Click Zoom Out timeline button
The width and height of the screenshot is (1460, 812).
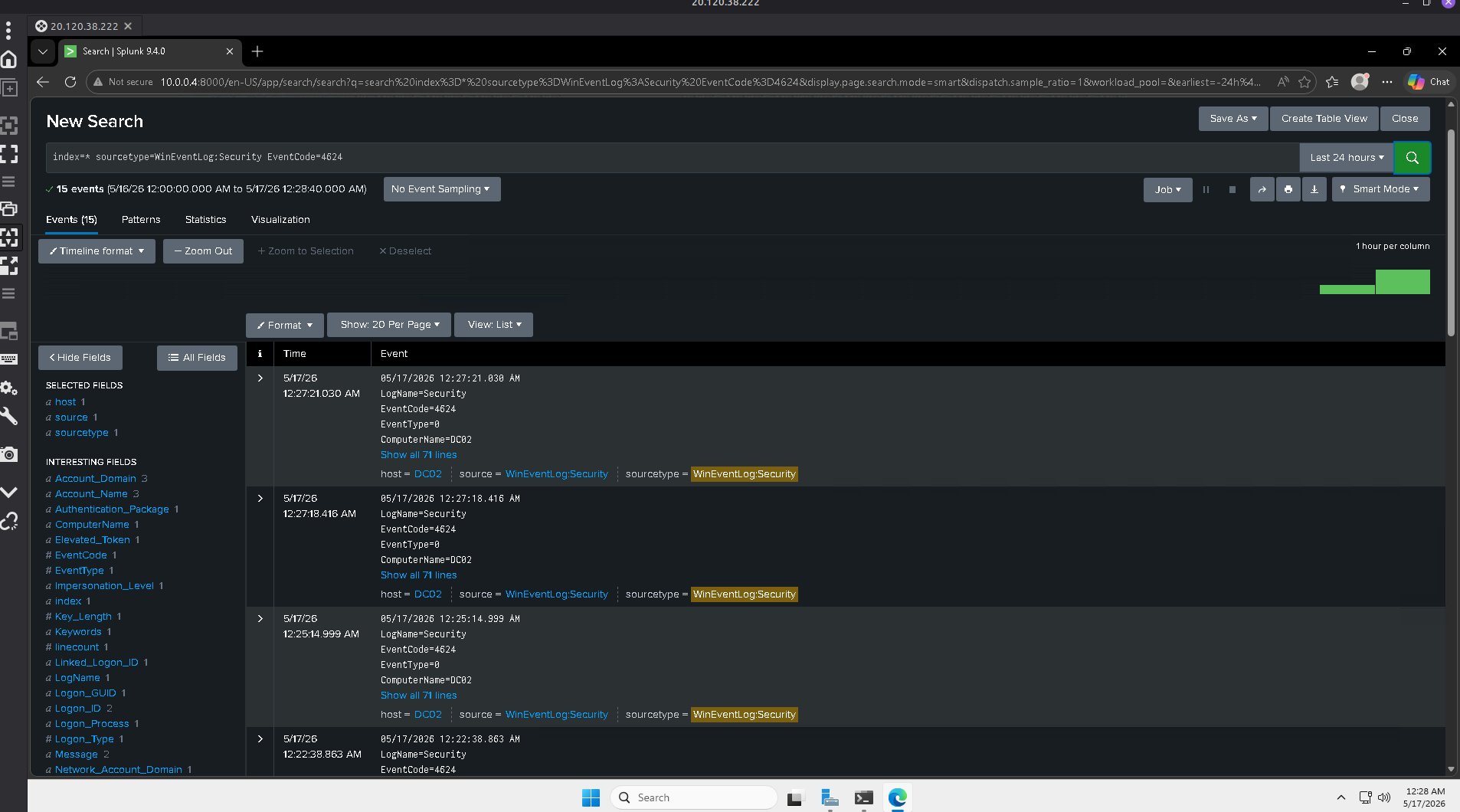click(203, 251)
